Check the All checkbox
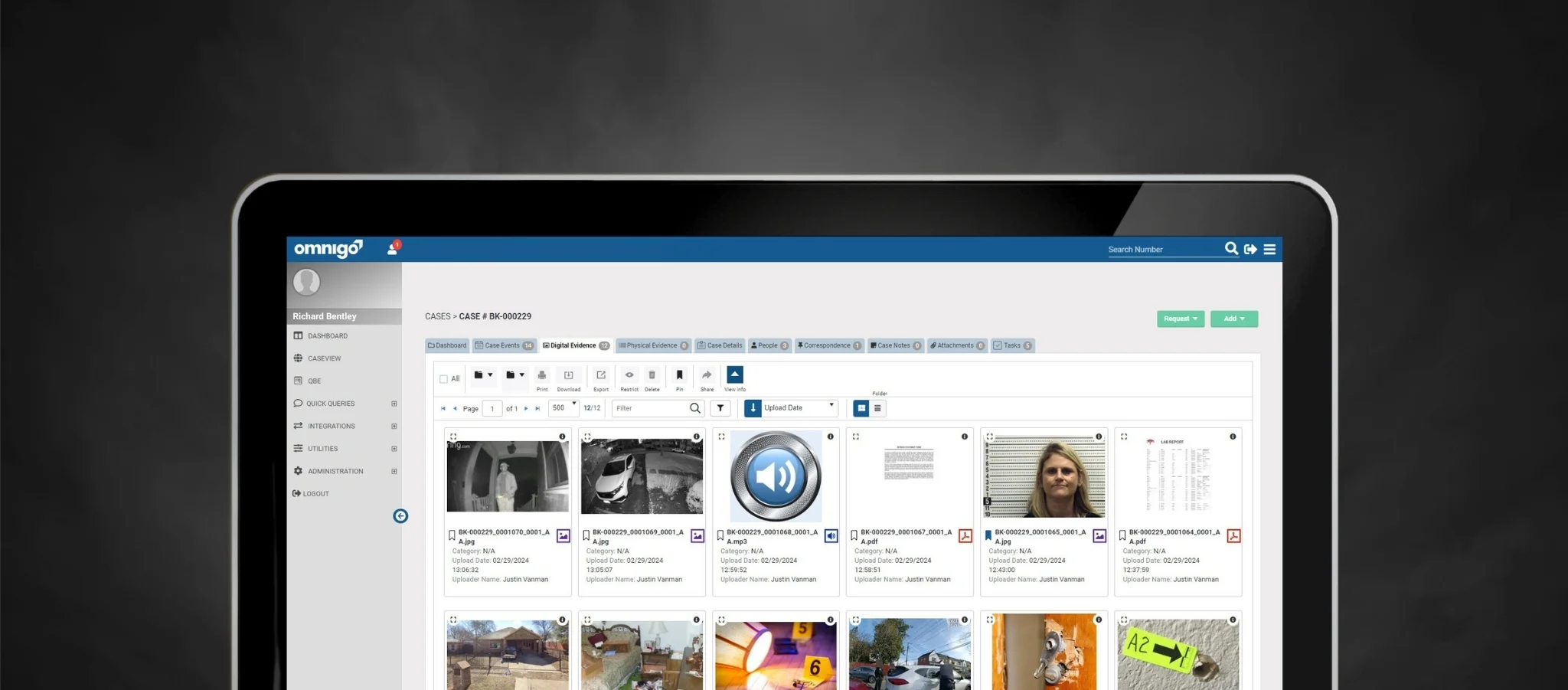The width and height of the screenshot is (1568, 690). pyautogui.click(x=443, y=379)
